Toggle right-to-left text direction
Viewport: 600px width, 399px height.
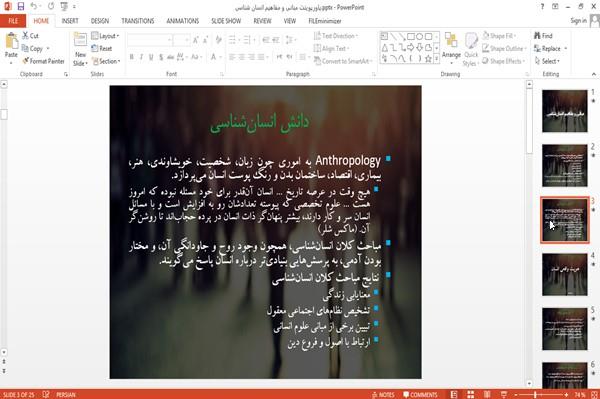[x=290, y=57]
